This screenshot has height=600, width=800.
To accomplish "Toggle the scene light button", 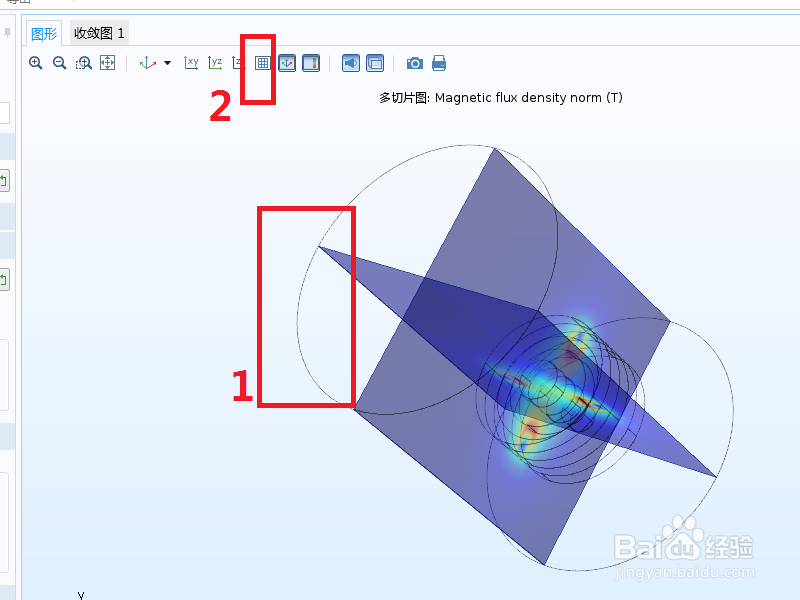I will (351, 63).
